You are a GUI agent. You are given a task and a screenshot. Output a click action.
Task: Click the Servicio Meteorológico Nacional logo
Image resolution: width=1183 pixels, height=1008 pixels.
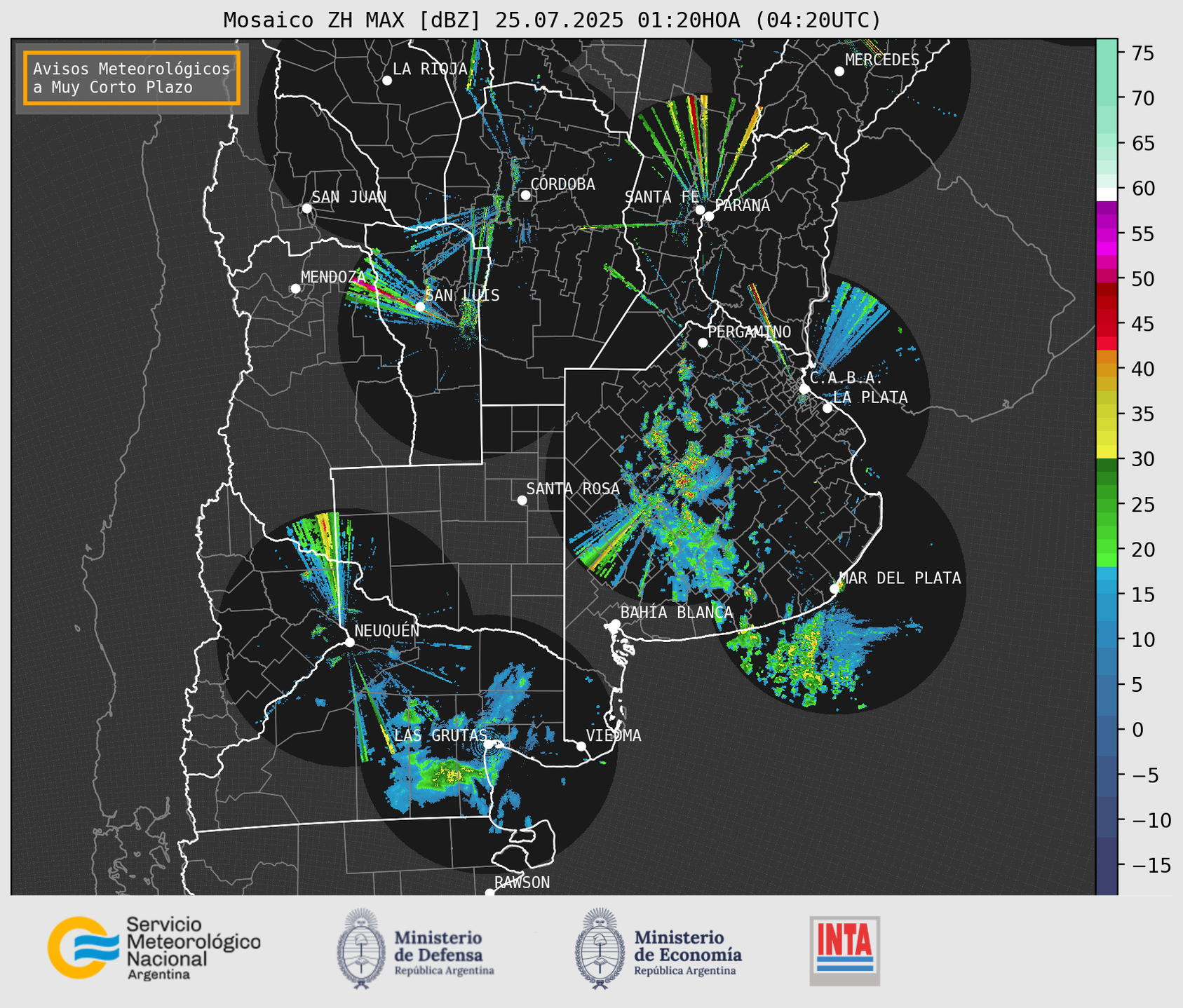154,948
